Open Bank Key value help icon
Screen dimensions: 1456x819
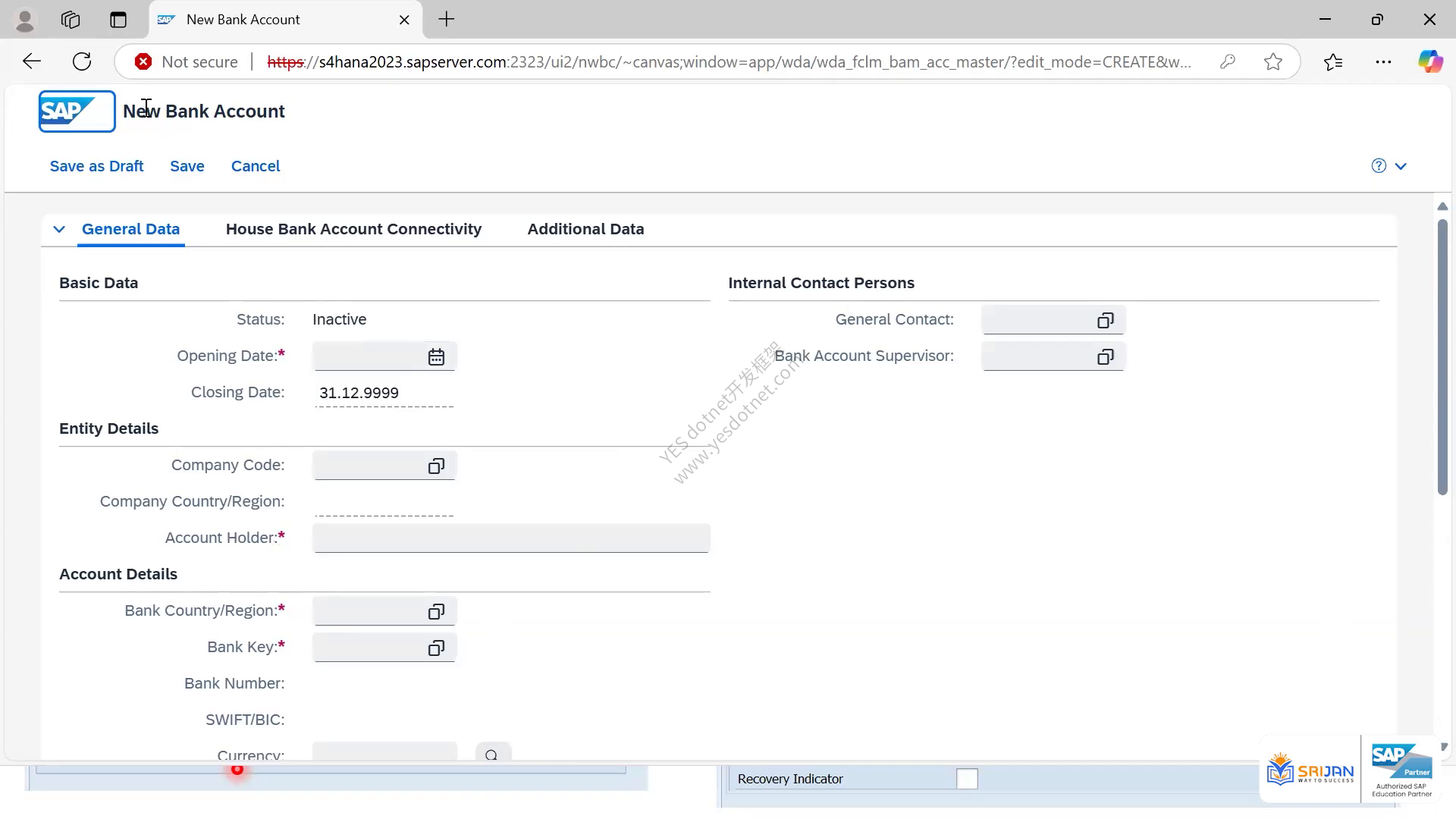436,648
